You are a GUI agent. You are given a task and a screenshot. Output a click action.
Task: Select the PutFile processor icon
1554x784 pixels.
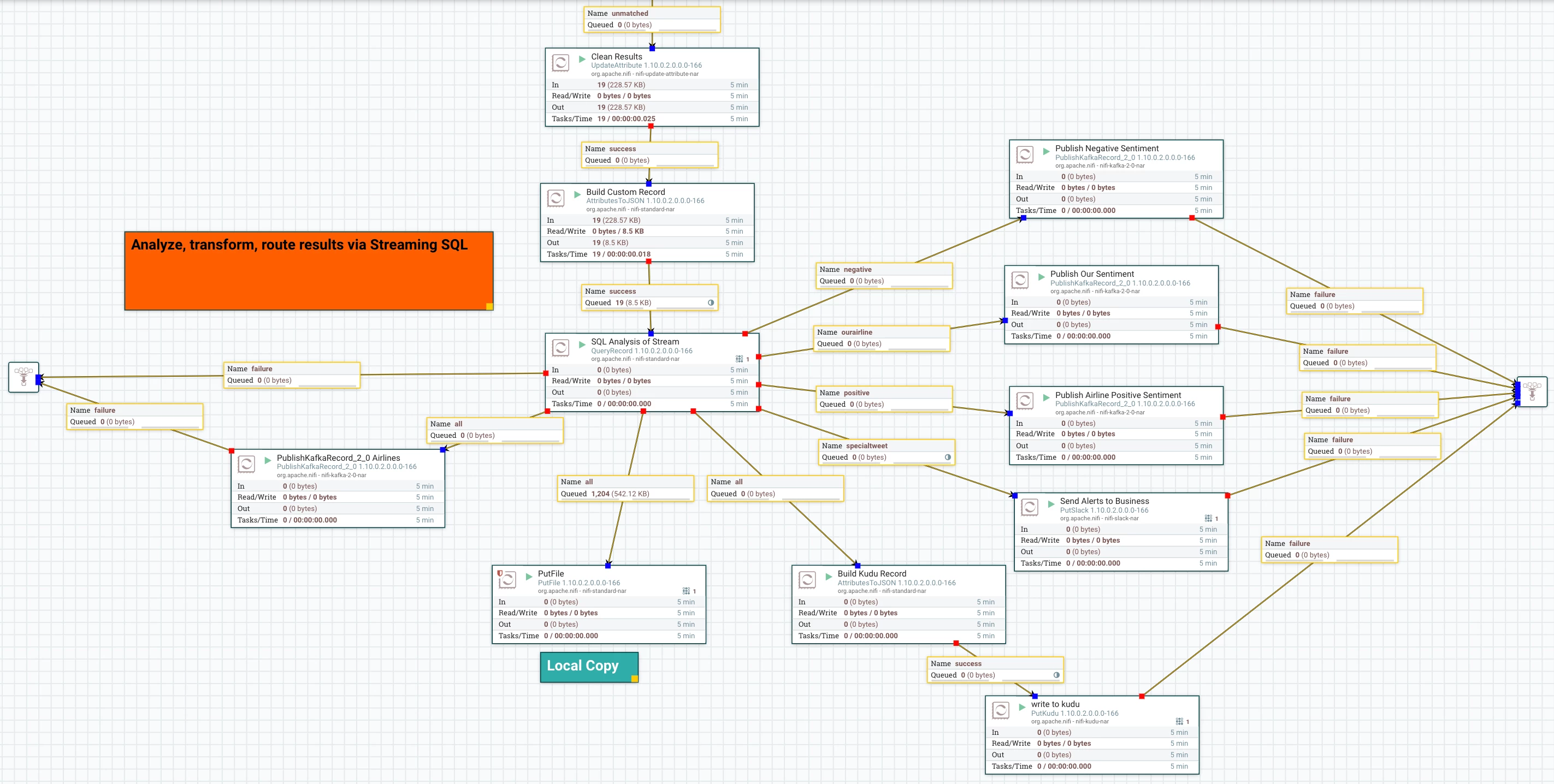(x=507, y=580)
